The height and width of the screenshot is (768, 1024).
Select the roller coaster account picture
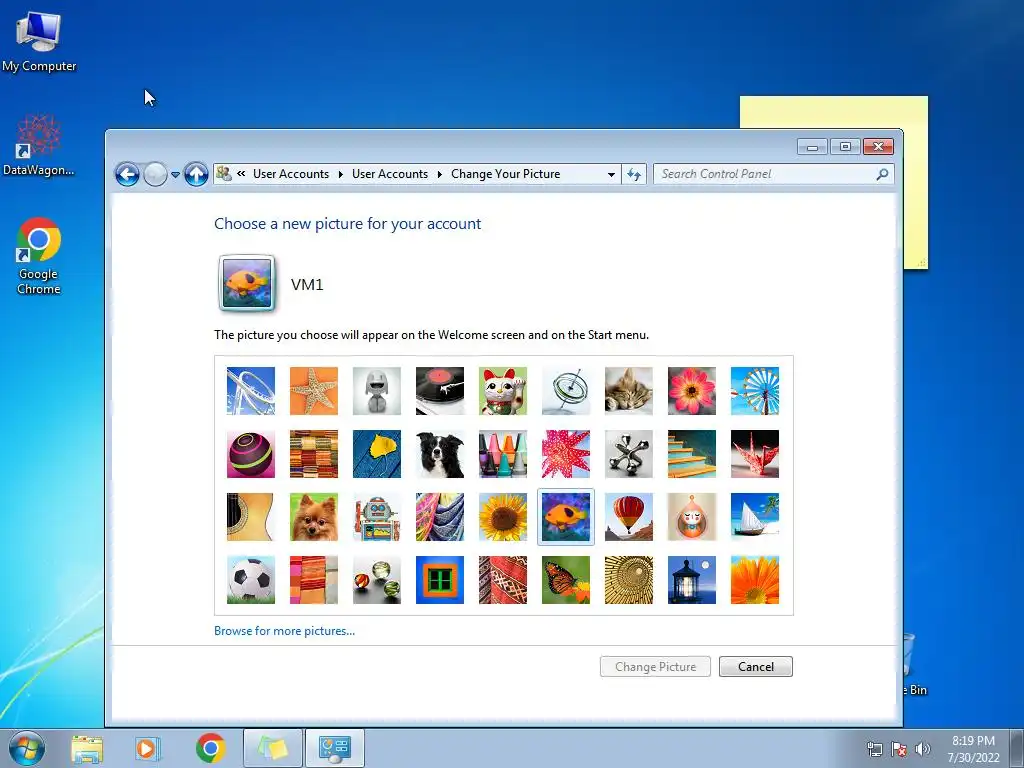[x=251, y=391]
